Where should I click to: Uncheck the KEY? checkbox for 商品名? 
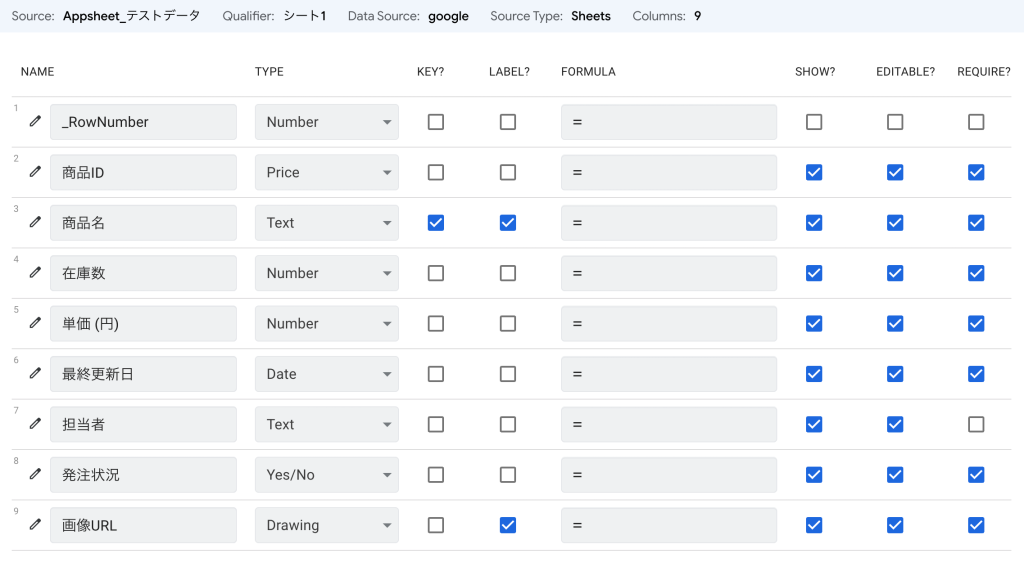[436, 223]
